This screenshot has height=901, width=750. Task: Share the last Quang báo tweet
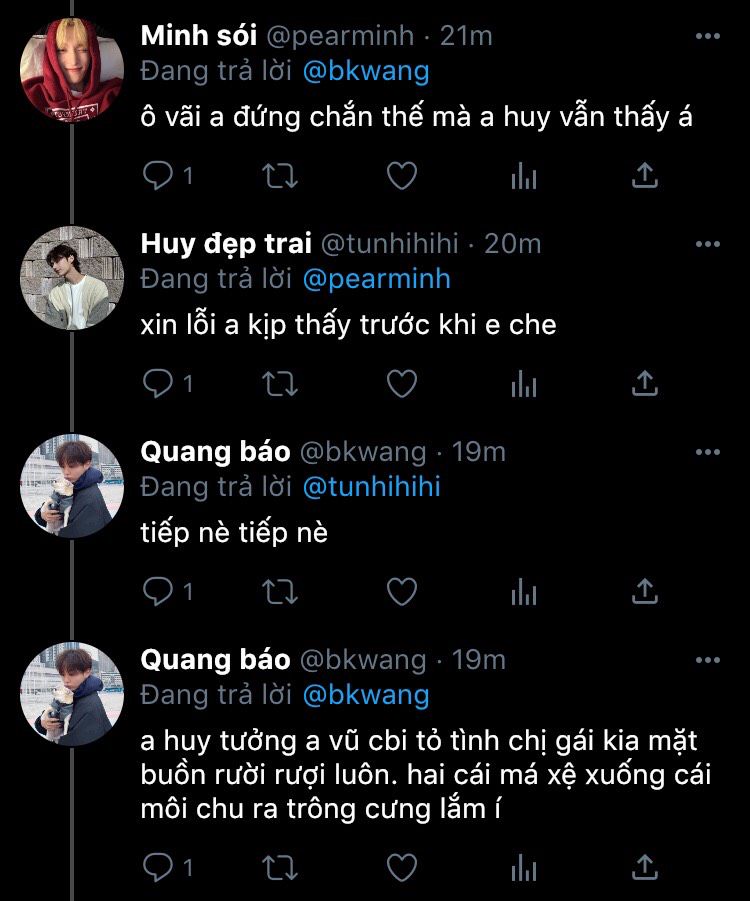click(644, 867)
